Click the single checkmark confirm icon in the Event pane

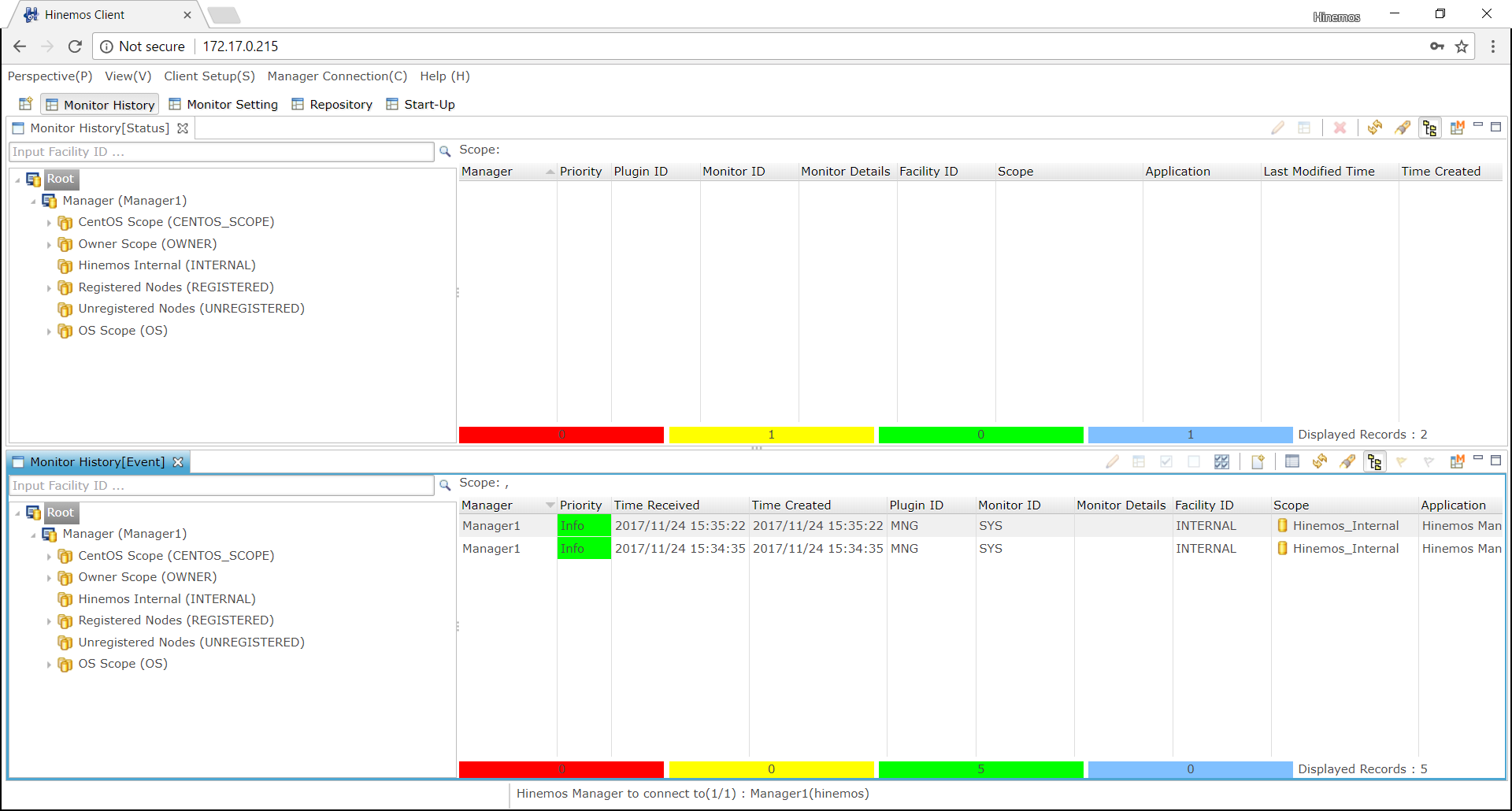click(1166, 461)
